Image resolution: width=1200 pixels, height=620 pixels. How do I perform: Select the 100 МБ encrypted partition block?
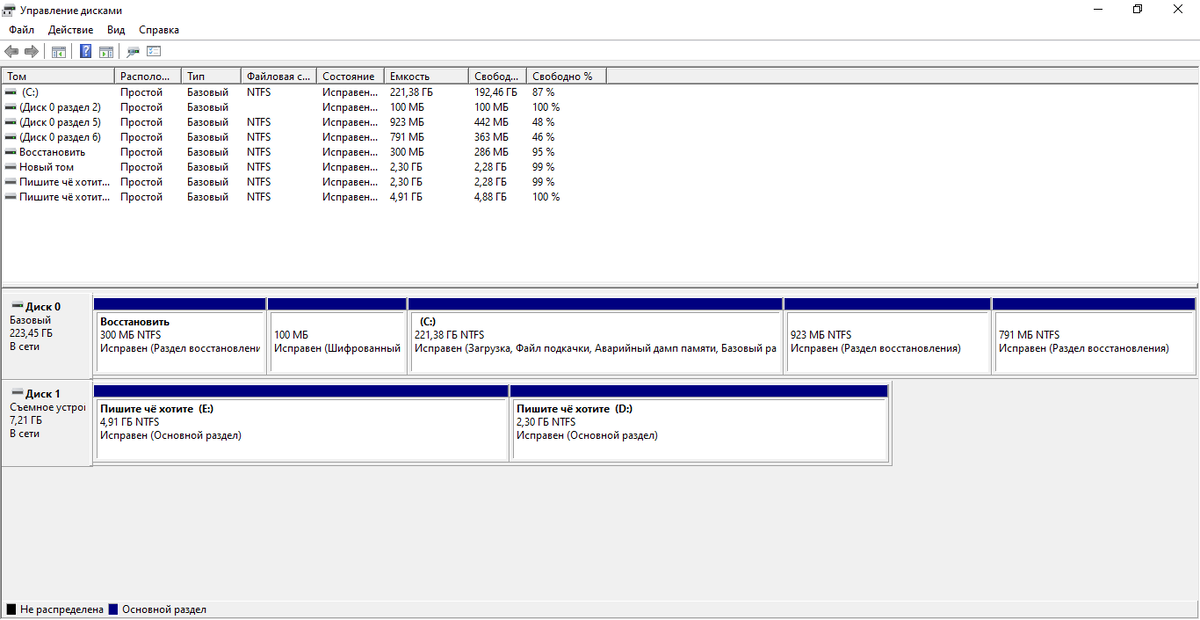[337, 336]
